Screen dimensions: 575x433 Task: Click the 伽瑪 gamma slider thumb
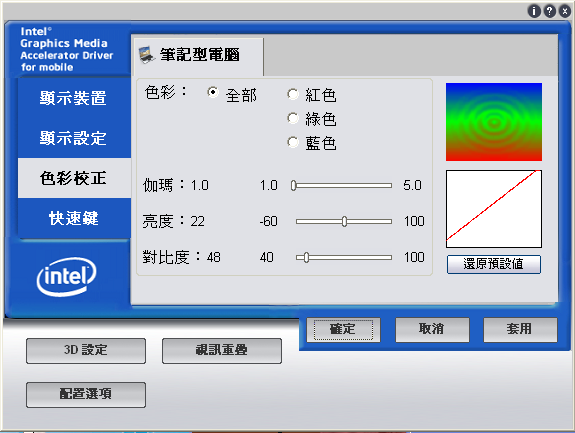click(x=293, y=186)
